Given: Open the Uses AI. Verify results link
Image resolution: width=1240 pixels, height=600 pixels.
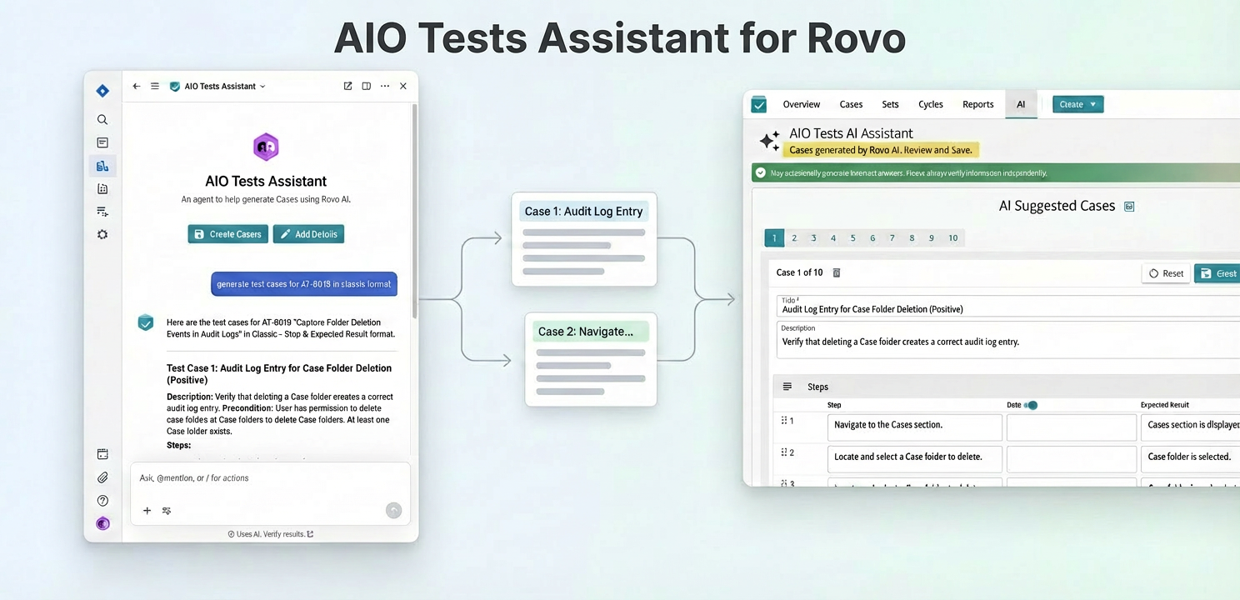Looking at the screenshot, I should coord(271,534).
